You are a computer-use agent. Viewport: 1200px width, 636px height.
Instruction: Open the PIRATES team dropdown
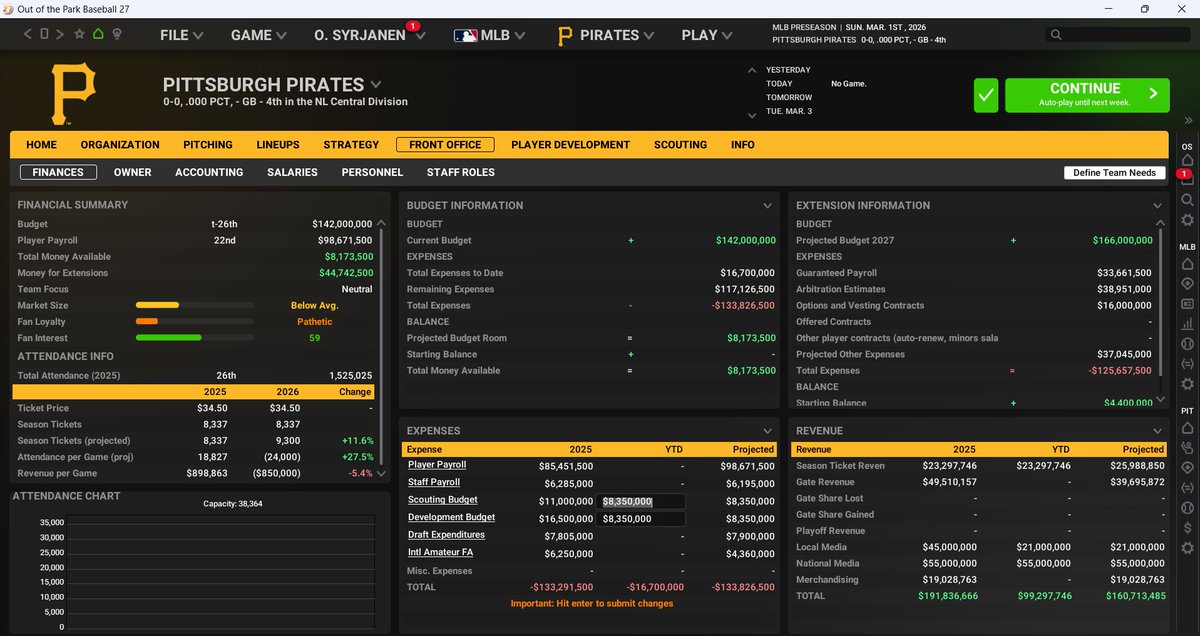pos(606,35)
